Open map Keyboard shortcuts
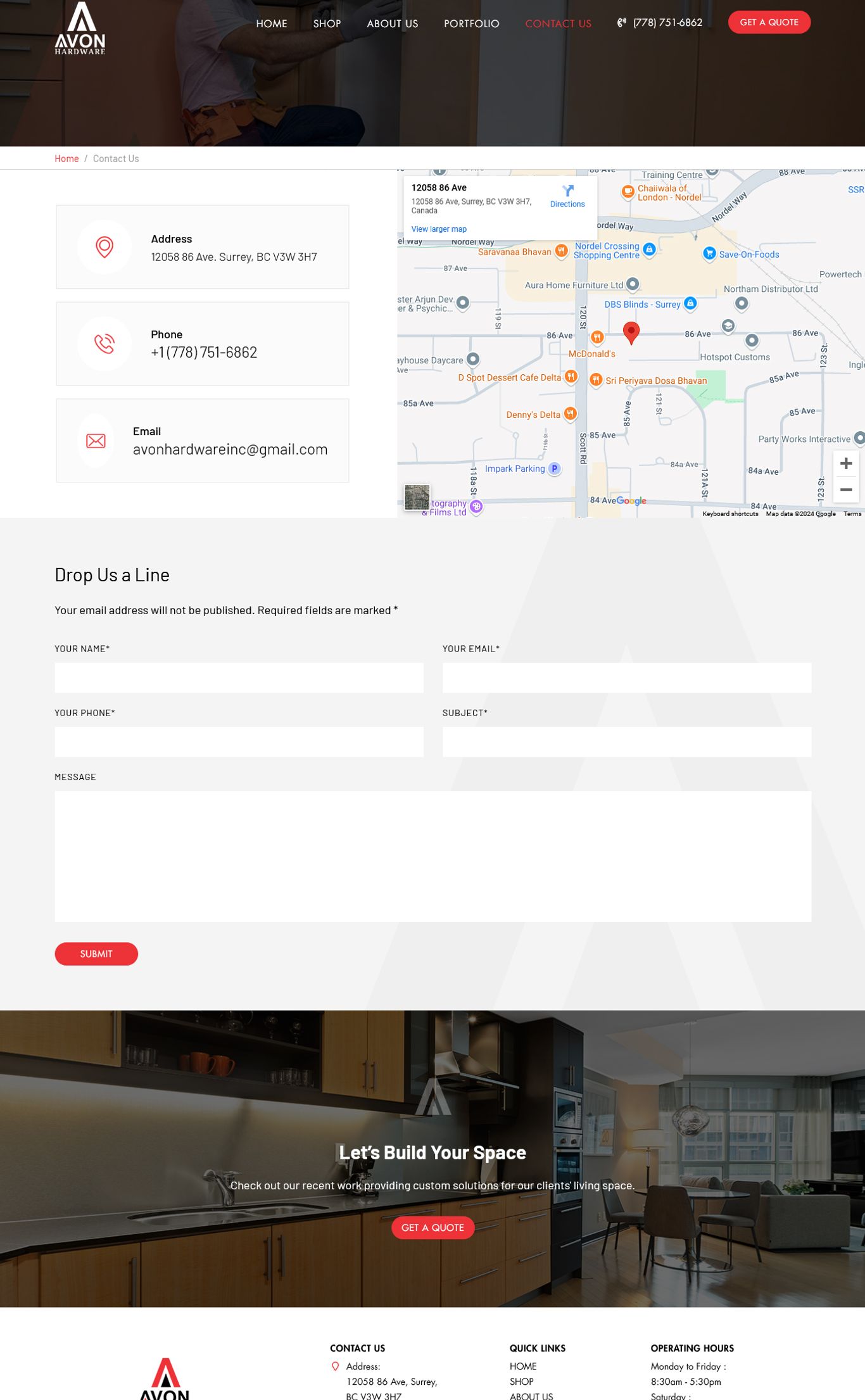Image resolution: width=865 pixels, height=1400 pixels. pyautogui.click(x=730, y=514)
